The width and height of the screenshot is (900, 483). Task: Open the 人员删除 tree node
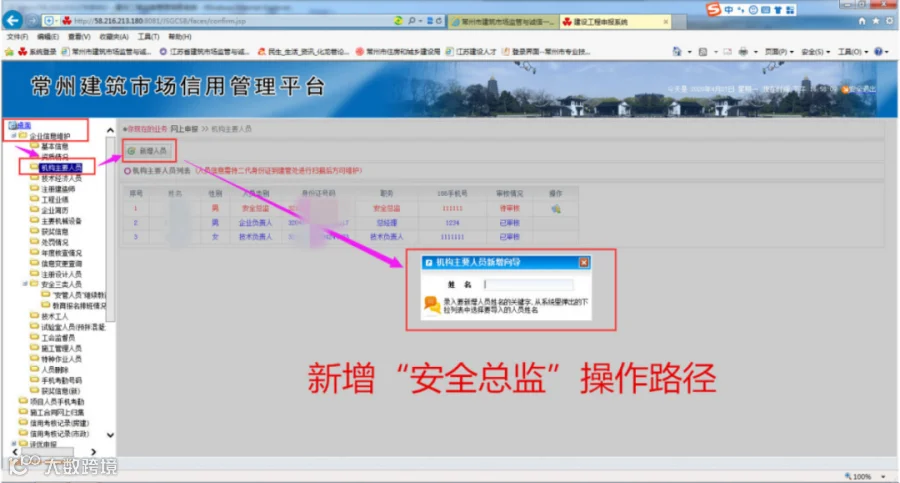[x=55, y=370]
